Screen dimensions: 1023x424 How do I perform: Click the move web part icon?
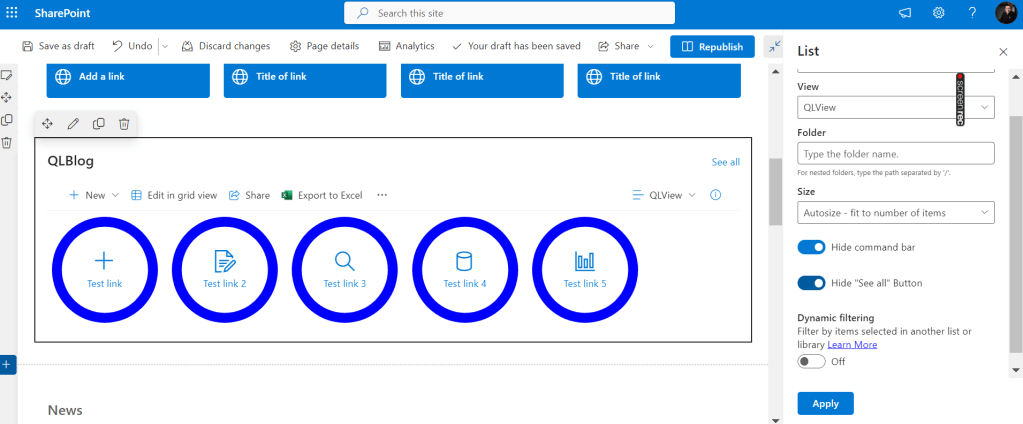pyautogui.click(x=47, y=124)
